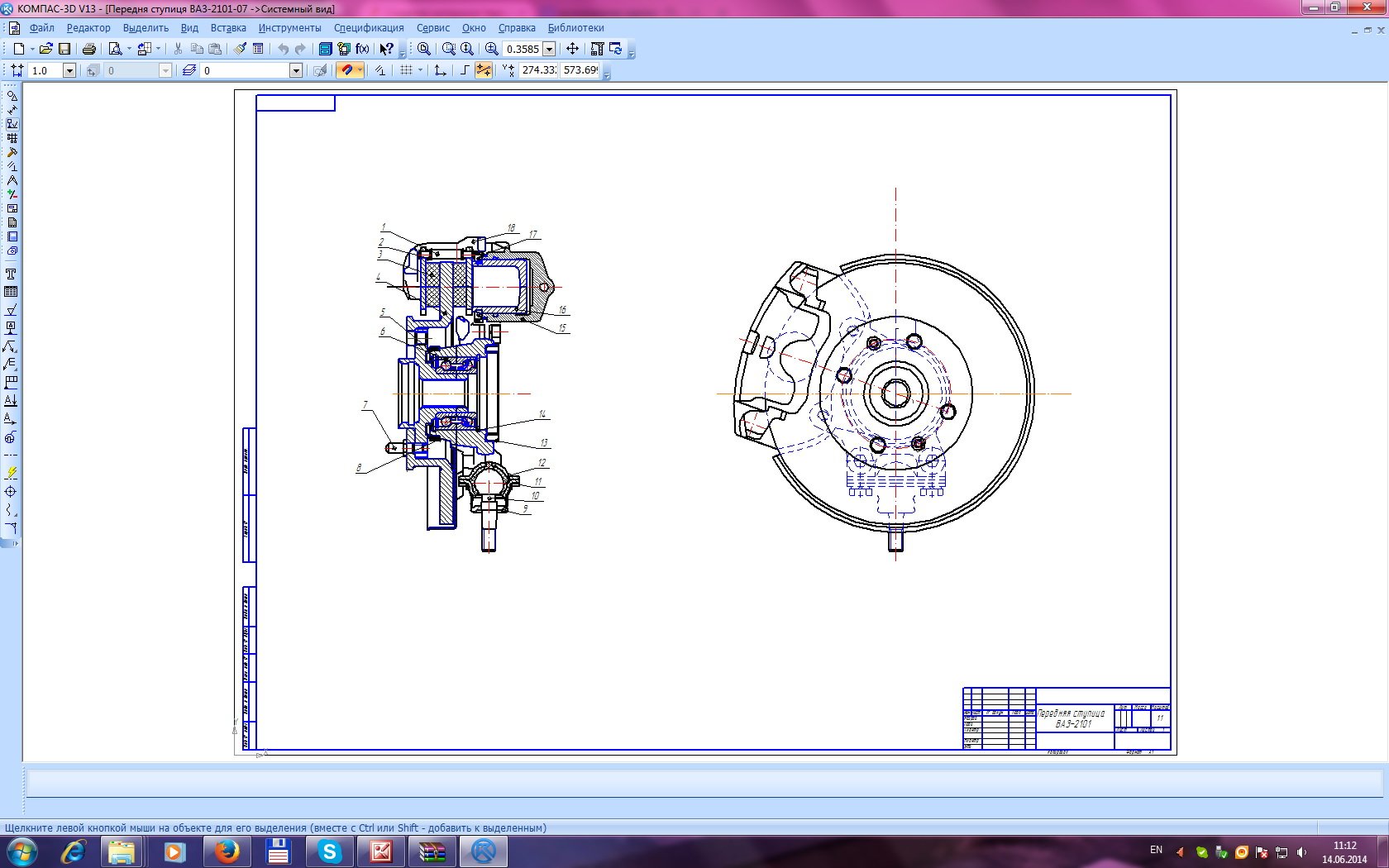Expand the view scale 1.0 dropdown
This screenshot has height=868, width=1389.
click(69, 70)
